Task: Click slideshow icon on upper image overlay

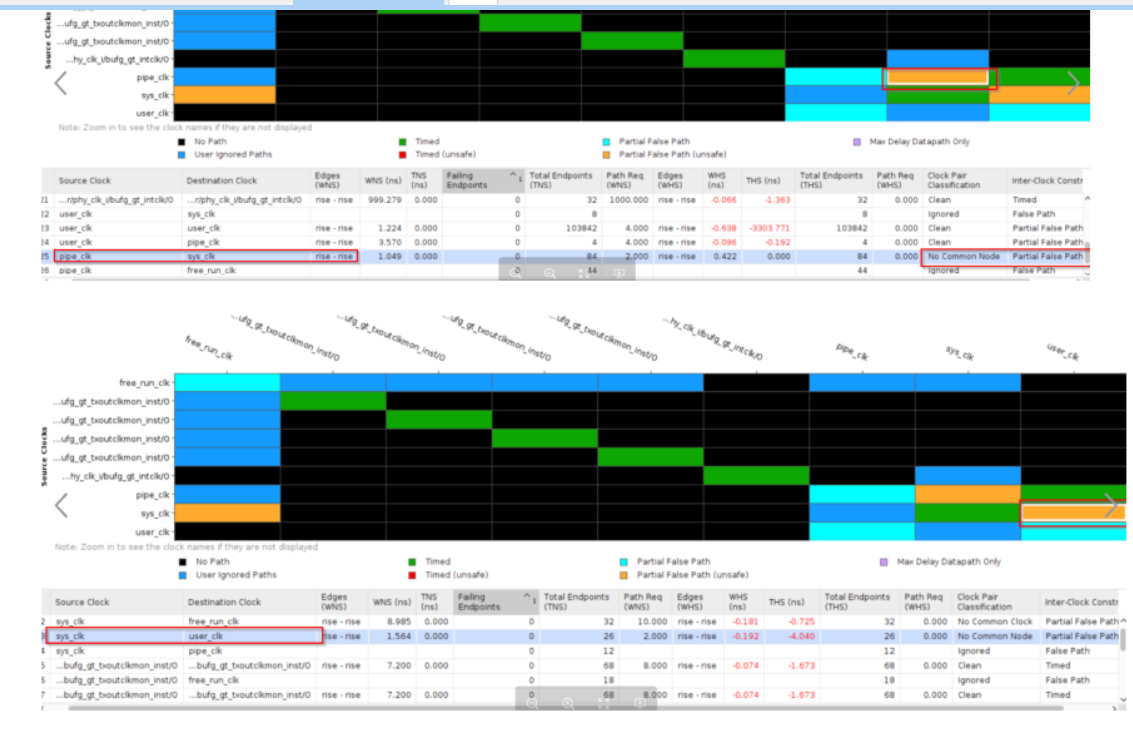Action: click(619, 273)
